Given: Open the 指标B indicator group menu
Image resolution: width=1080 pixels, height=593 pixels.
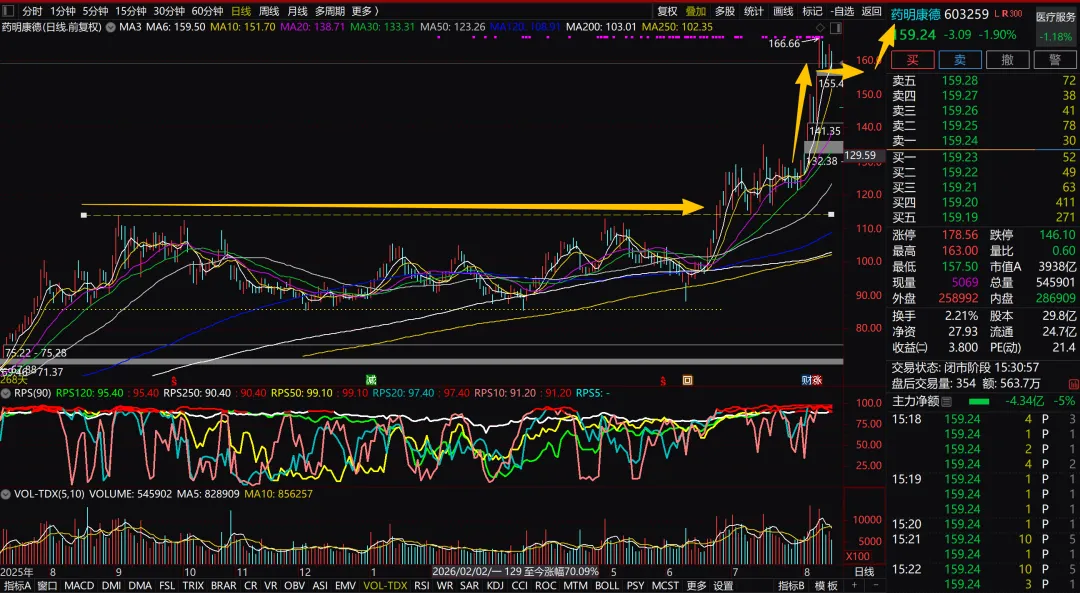Looking at the screenshot, I should pyautogui.click(x=791, y=585).
